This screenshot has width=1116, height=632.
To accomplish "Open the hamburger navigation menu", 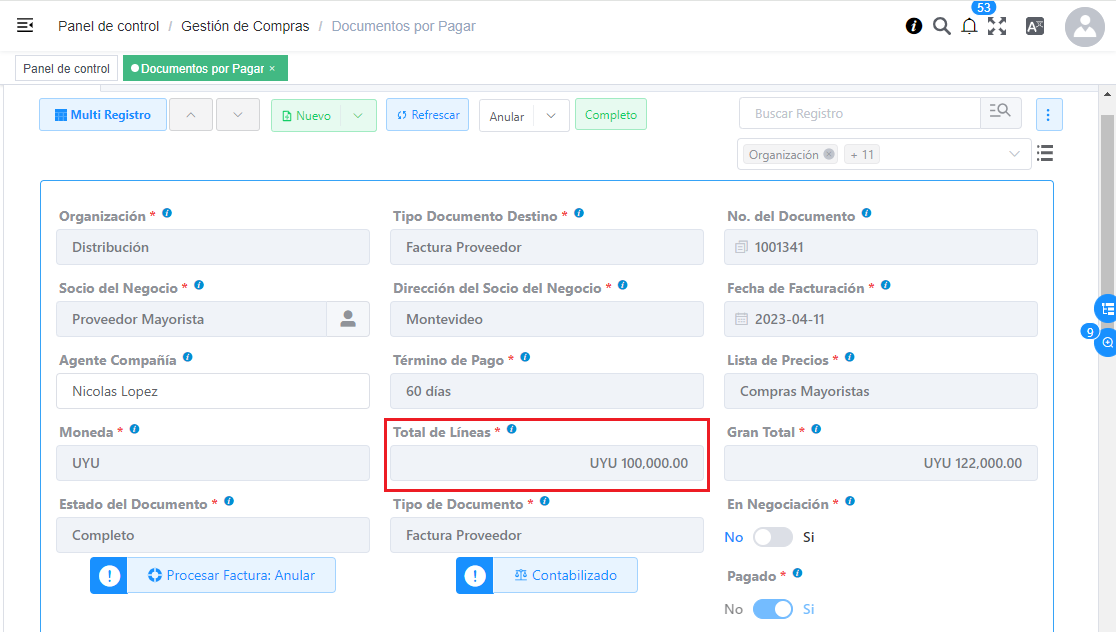I will click(x=25, y=26).
